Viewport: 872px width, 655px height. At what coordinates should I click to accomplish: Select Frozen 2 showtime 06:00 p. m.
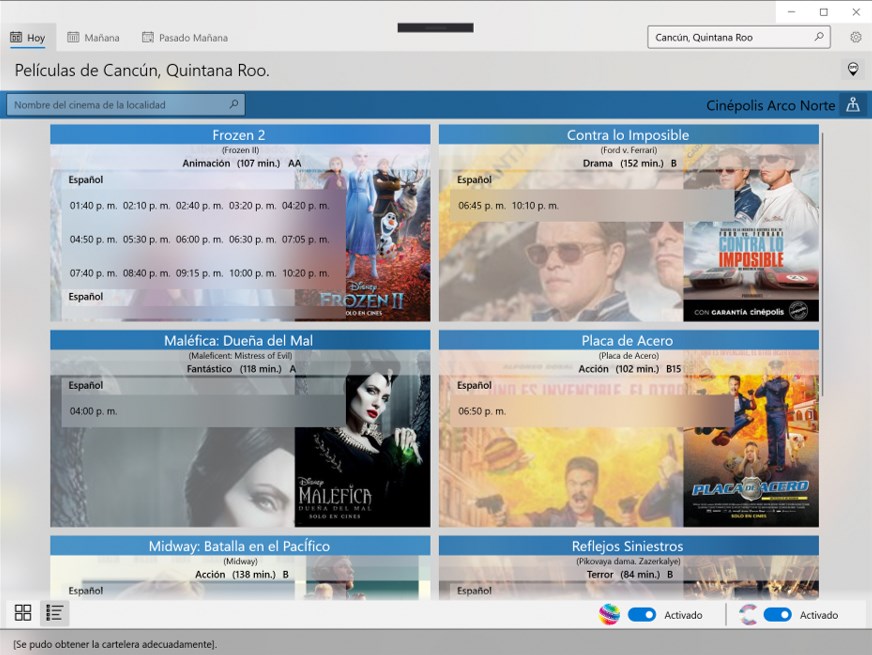point(199,240)
